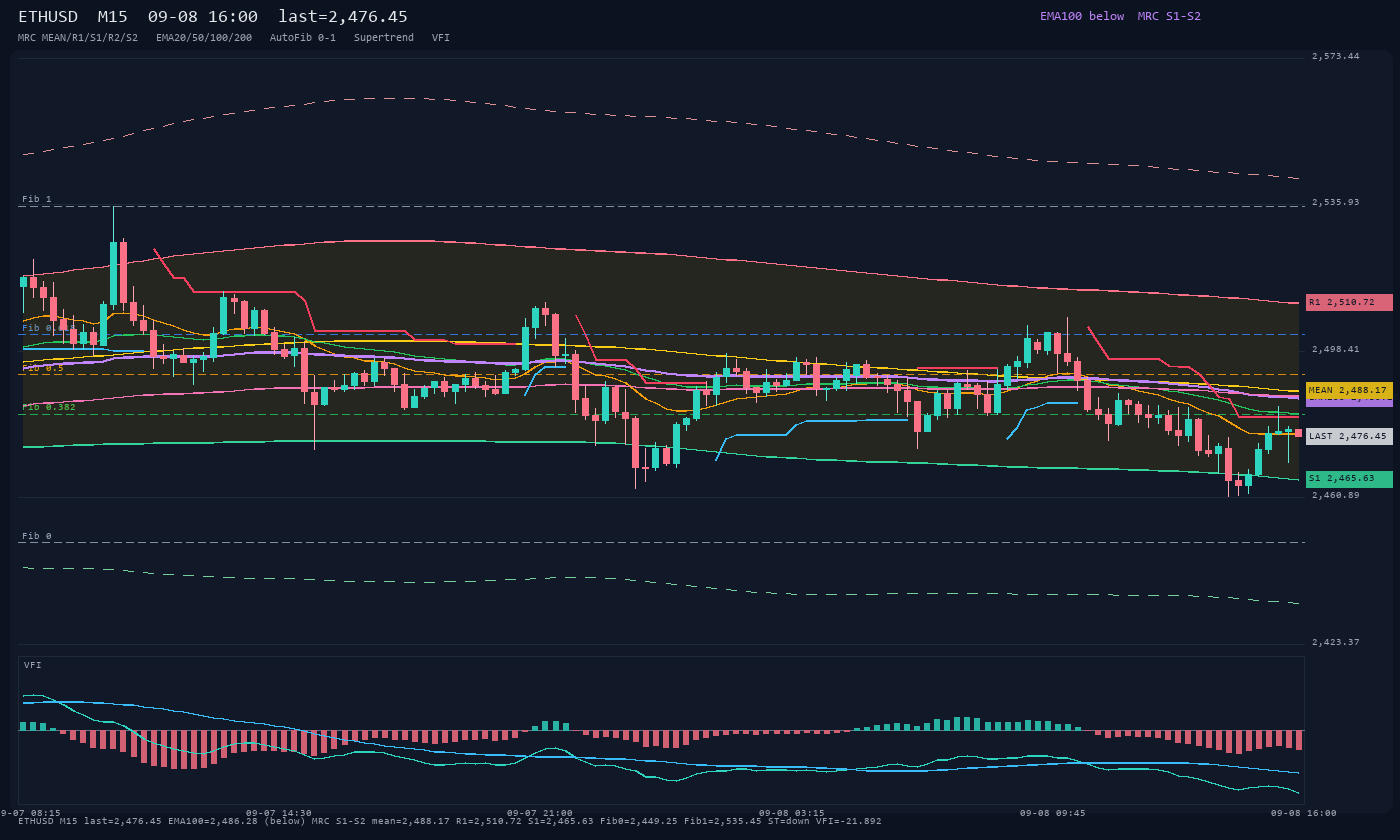
Task: Click the green S1 2,465.63 price tag
Action: tap(1349, 479)
